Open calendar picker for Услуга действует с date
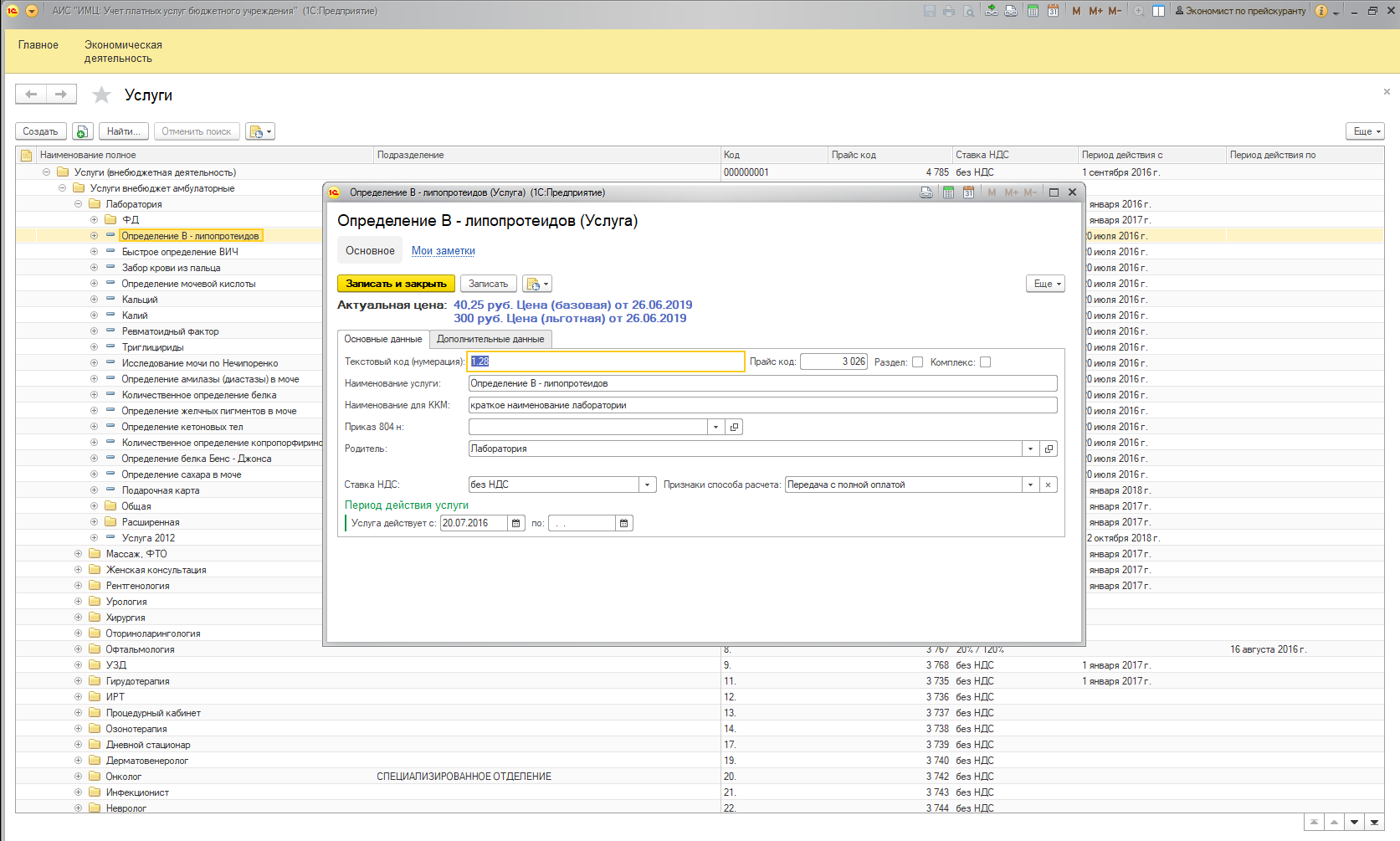The height and width of the screenshot is (841, 1400). pos(516,523)
